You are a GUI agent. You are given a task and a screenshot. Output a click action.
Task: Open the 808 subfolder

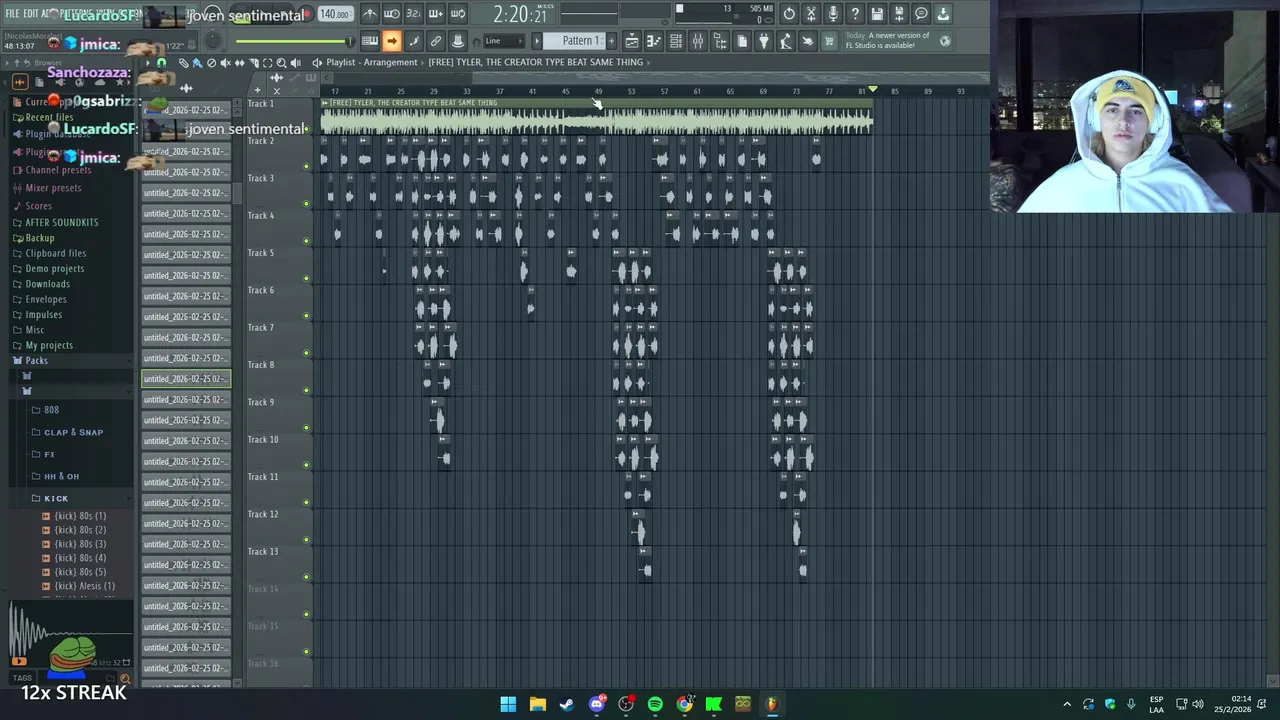click(x=51, y=410)
